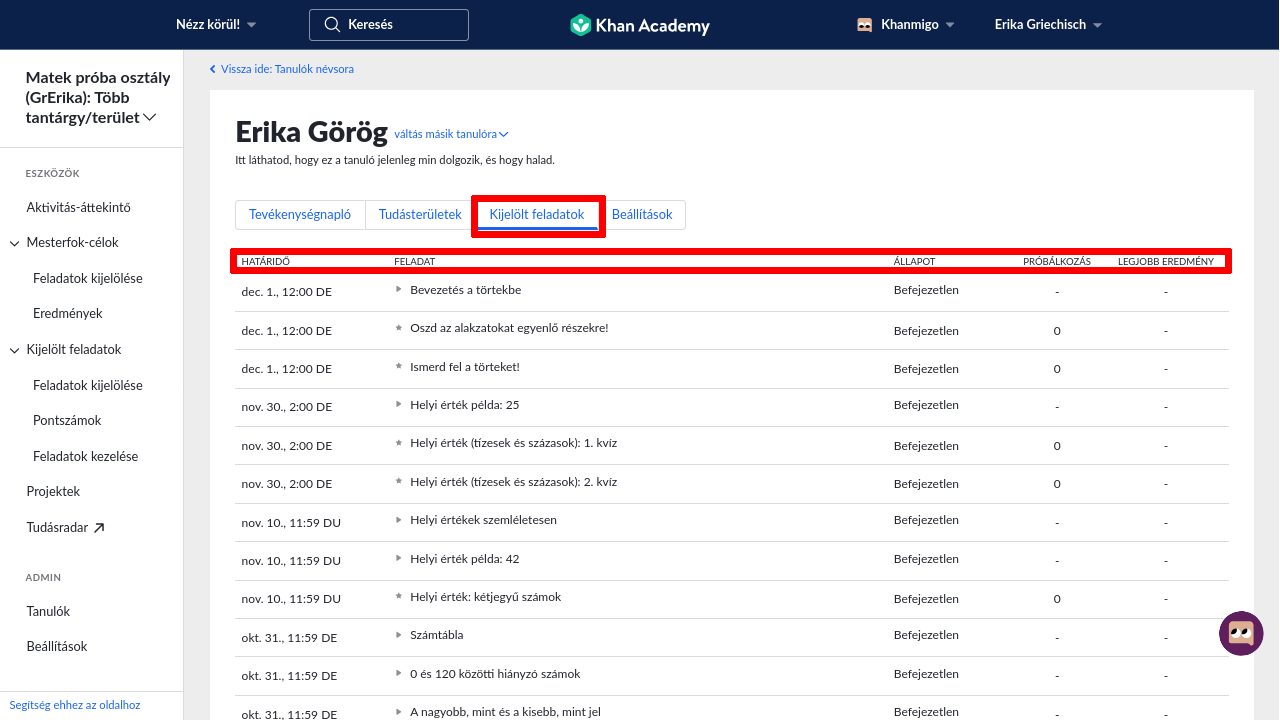Switch to the Tevékenységnapló tab
Screen dimensions: 1280x720
pyautogui.click(x=300, y=215)
